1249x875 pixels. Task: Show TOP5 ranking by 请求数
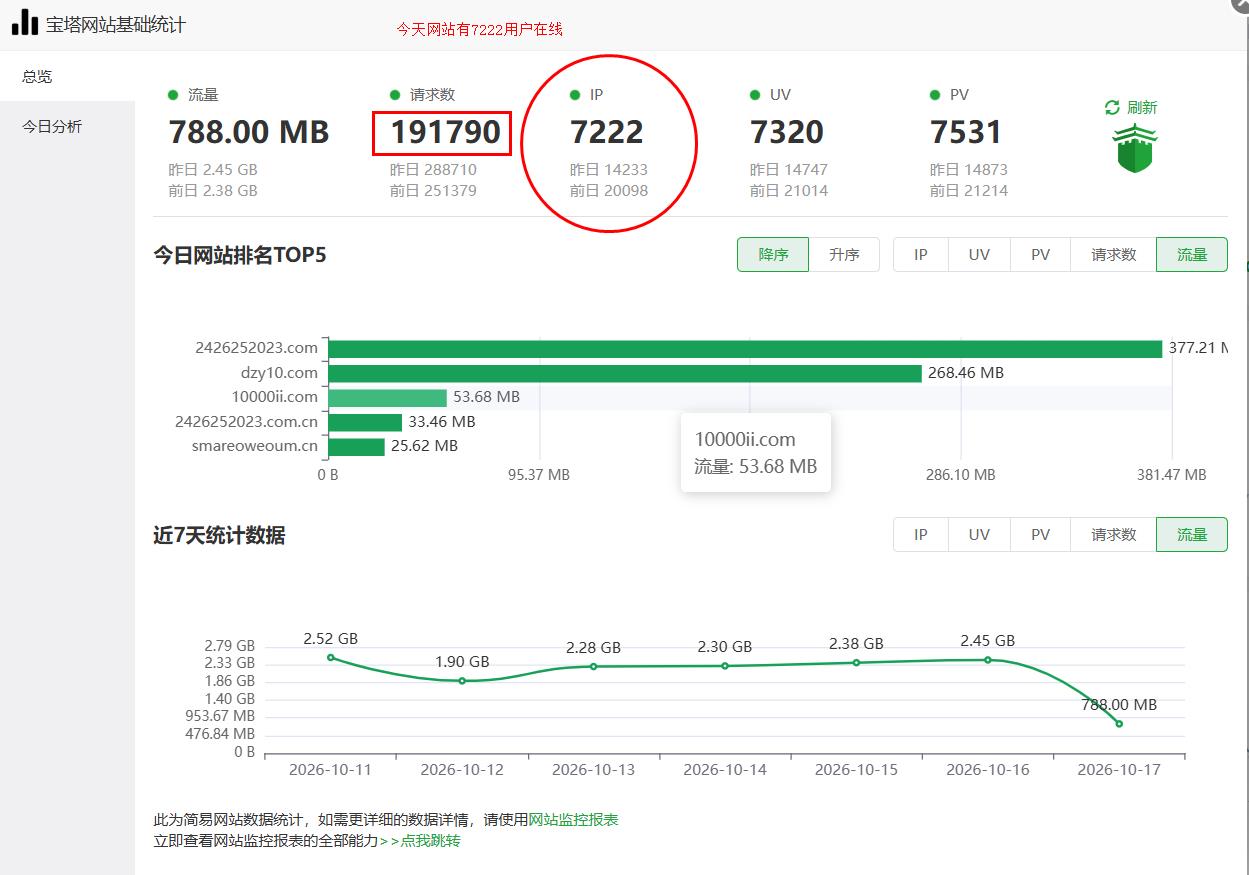(x=1114, y=255)
